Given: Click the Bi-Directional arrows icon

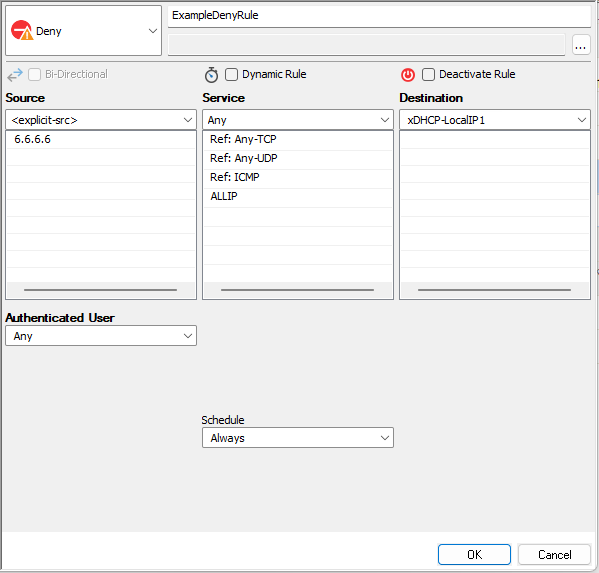Looking at the screenshot, I should 15,75.
